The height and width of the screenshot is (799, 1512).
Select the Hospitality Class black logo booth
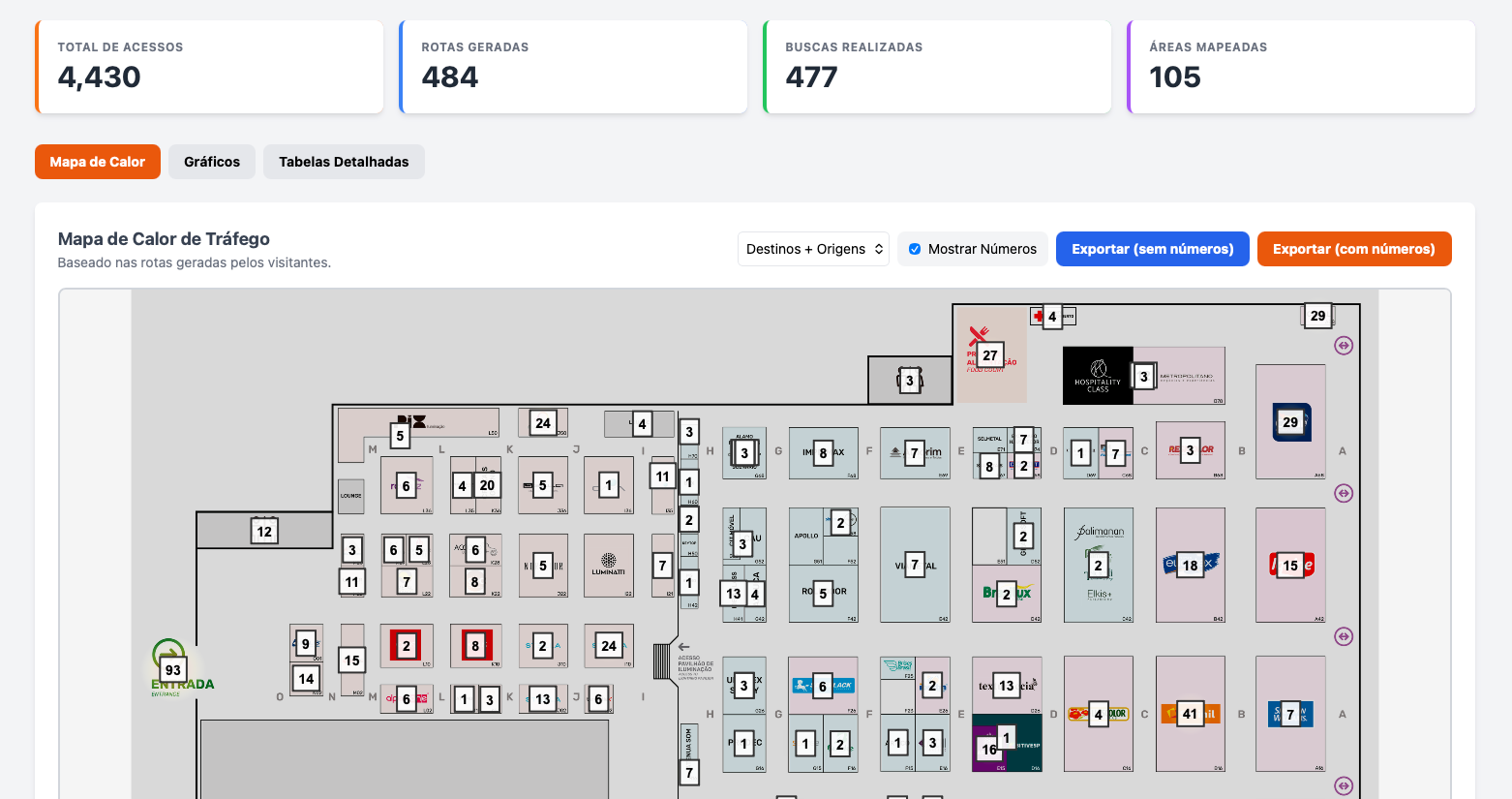click(x=1098, y=376)
